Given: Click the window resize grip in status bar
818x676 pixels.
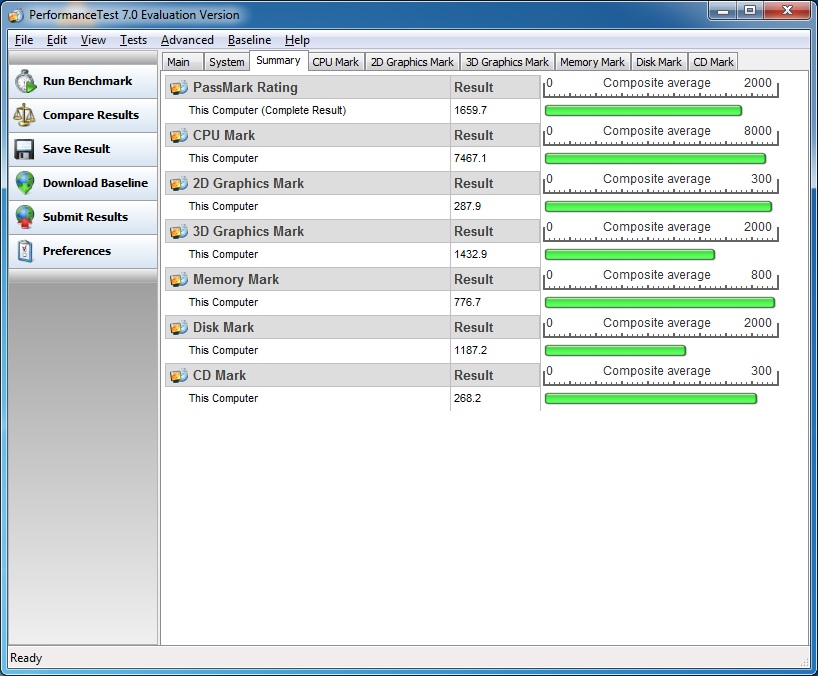Looking at the screenshot, I should tap(804, 661).
